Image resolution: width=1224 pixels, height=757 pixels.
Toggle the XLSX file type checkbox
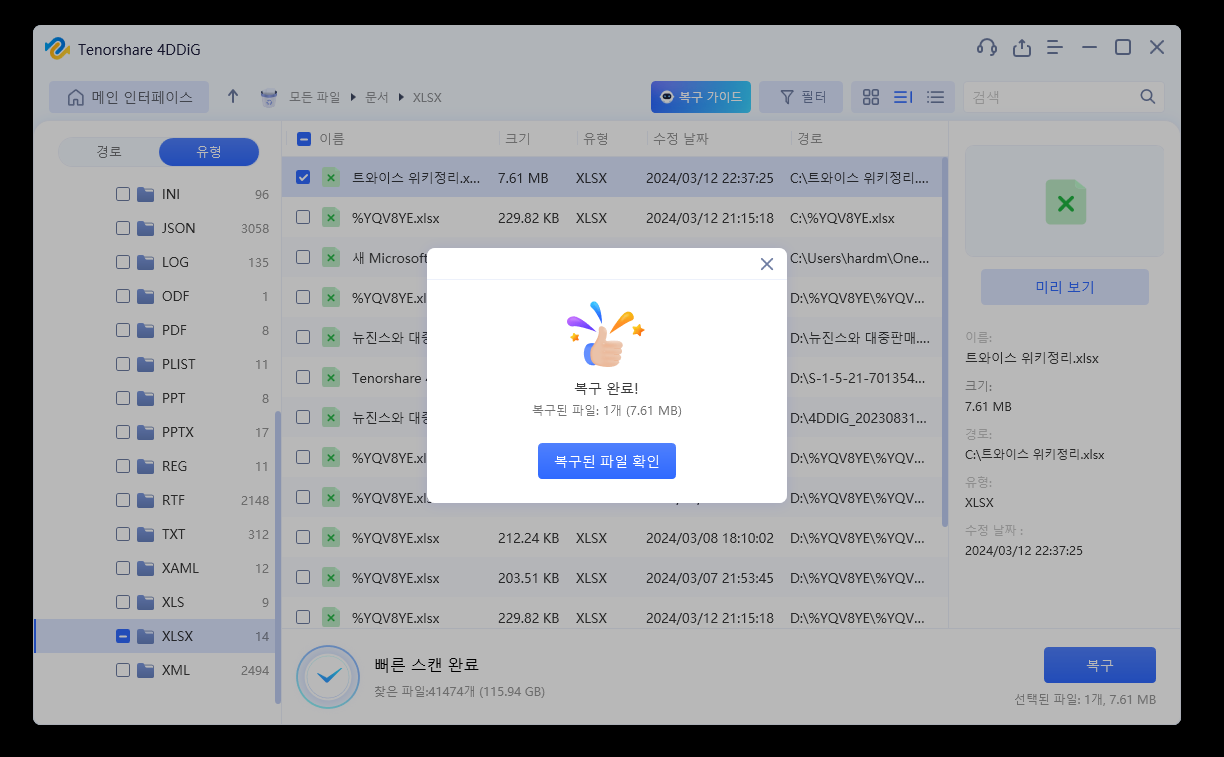[x=123, y=636]
